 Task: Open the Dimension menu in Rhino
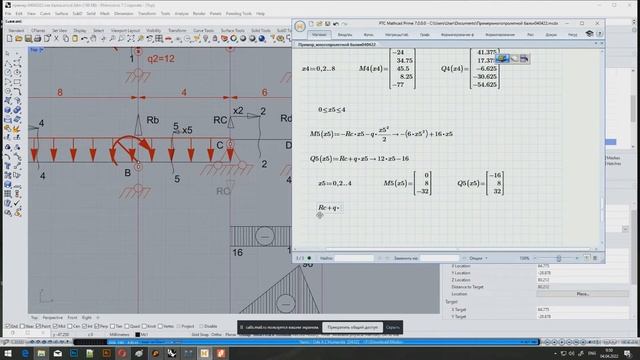pyautogui.click(x=124, y=13)
